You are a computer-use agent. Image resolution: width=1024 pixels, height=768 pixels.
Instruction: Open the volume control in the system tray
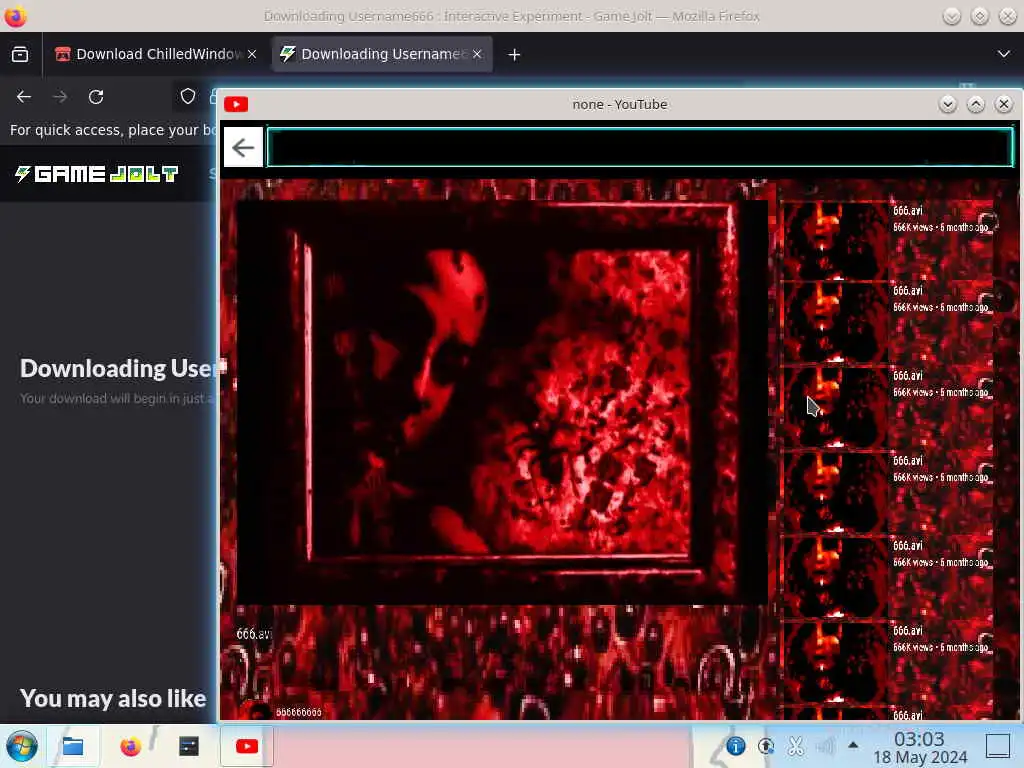point(825,746)
